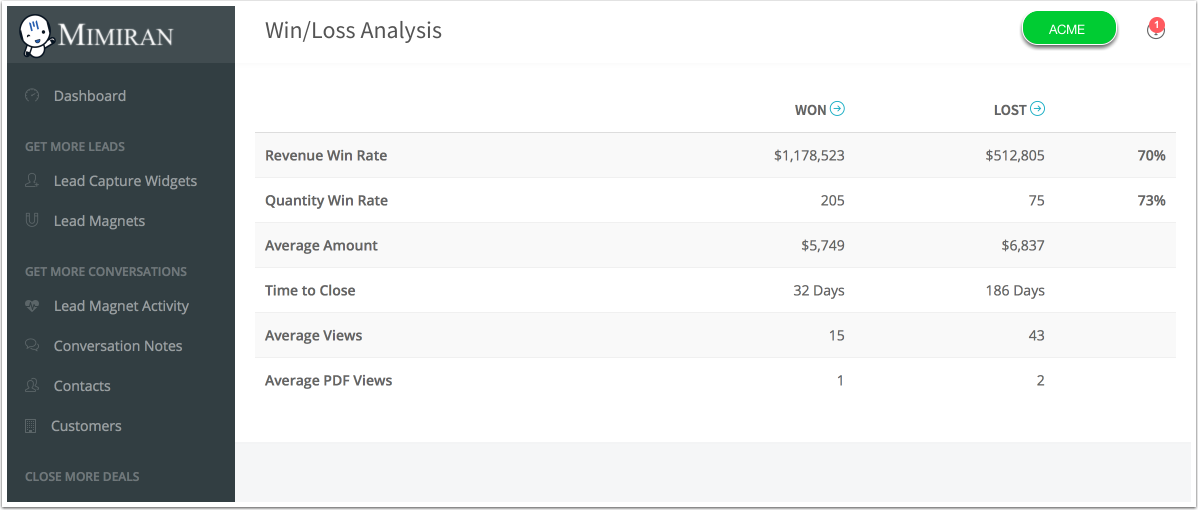This screenshot has height=510, width=1198.
Task: Click the Customers building icon
Action: 31,426
